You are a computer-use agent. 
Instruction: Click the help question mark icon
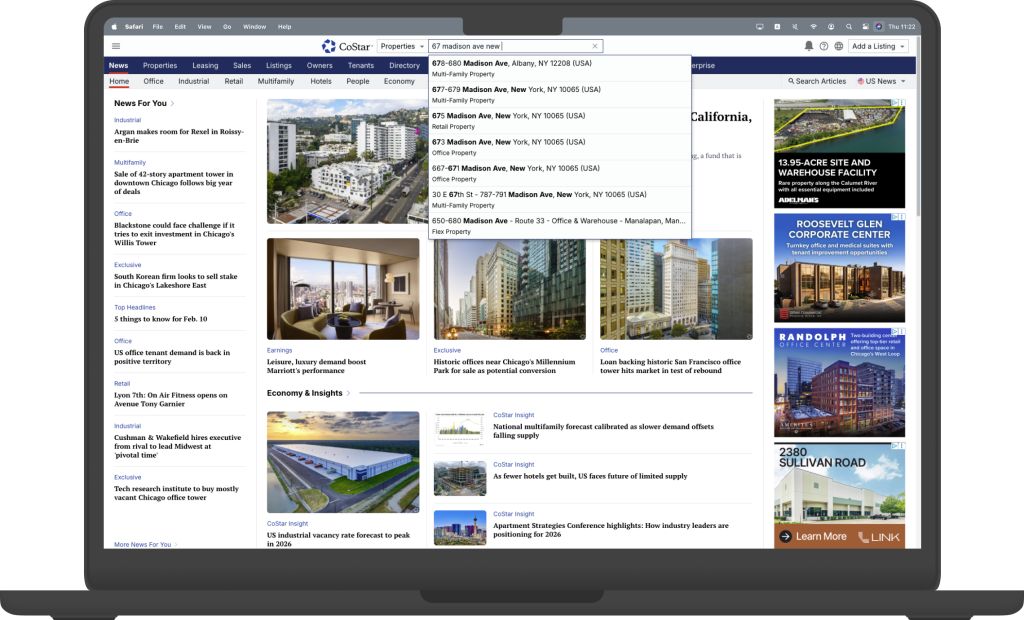click(x=824, y=46)
